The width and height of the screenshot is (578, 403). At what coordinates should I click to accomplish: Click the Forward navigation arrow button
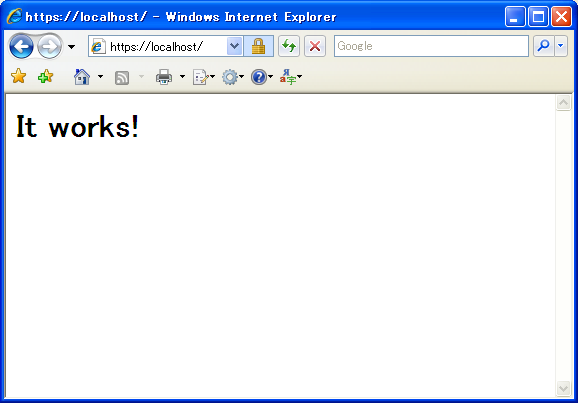49,46
